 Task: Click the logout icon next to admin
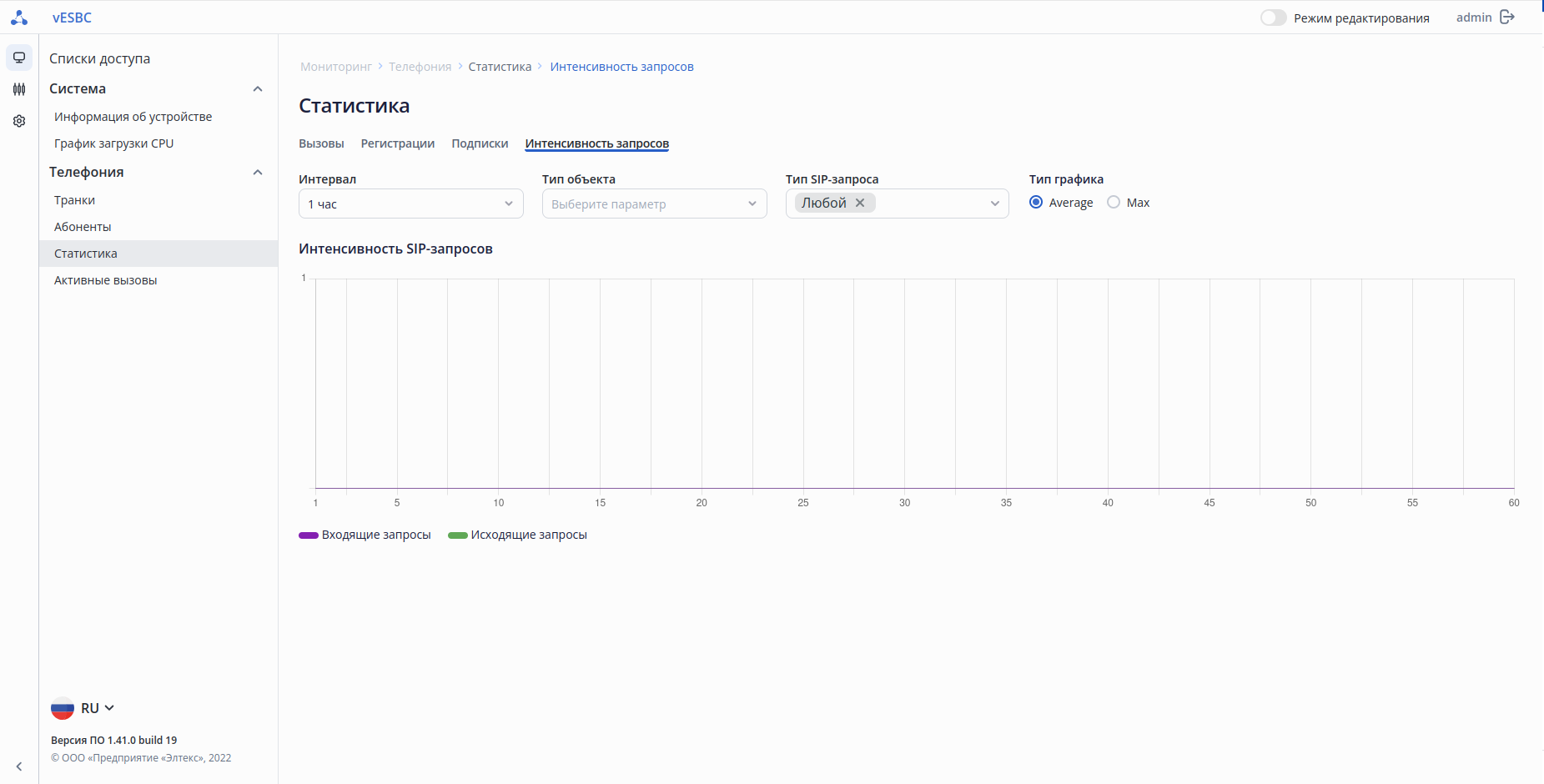(x=1507, y=18)
